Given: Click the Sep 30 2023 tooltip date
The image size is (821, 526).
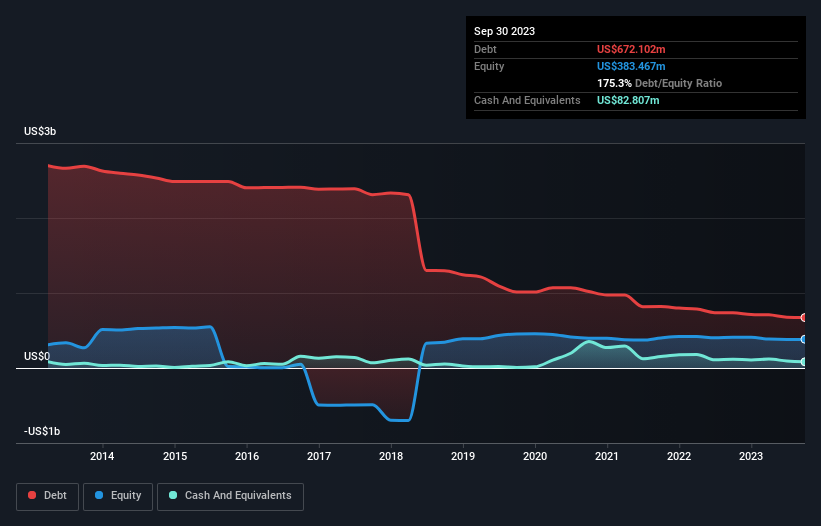Looking at the screenshot, I should [504, 31].
